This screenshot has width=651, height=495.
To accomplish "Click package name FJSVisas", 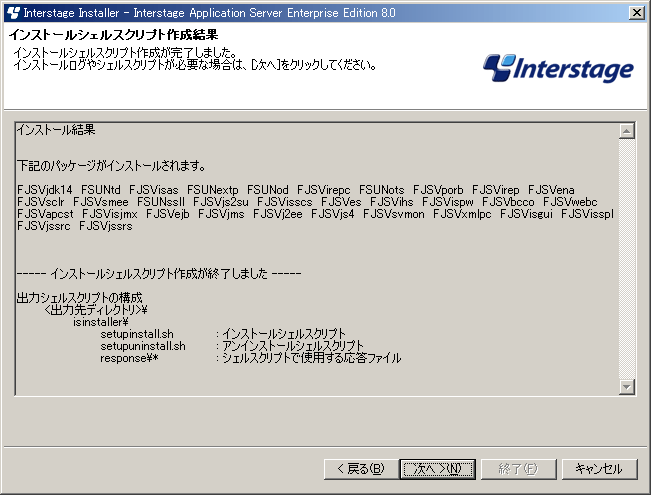I will (154, 190).
